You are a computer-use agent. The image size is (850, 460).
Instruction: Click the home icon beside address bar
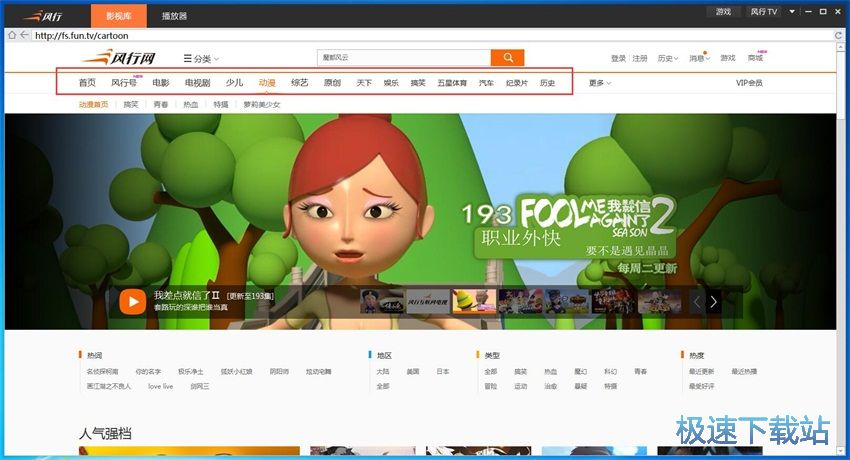click(12, 35)
